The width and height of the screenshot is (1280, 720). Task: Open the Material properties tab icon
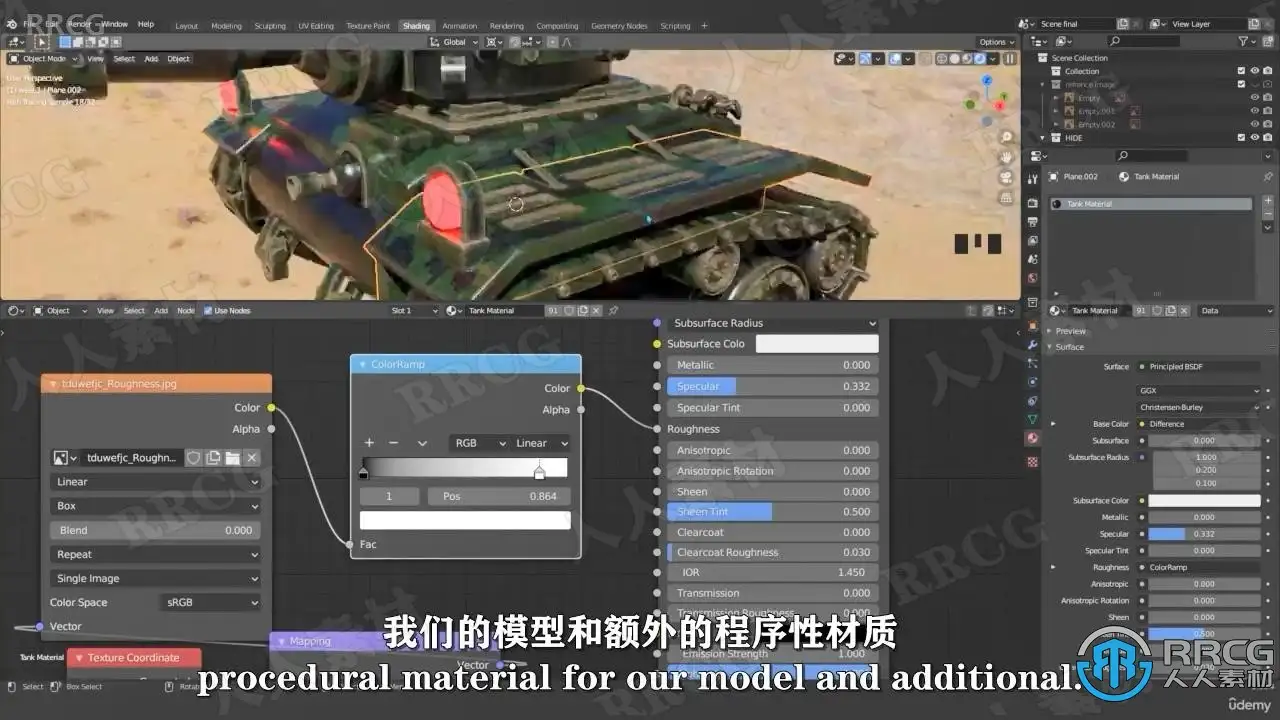(1032, 438)
